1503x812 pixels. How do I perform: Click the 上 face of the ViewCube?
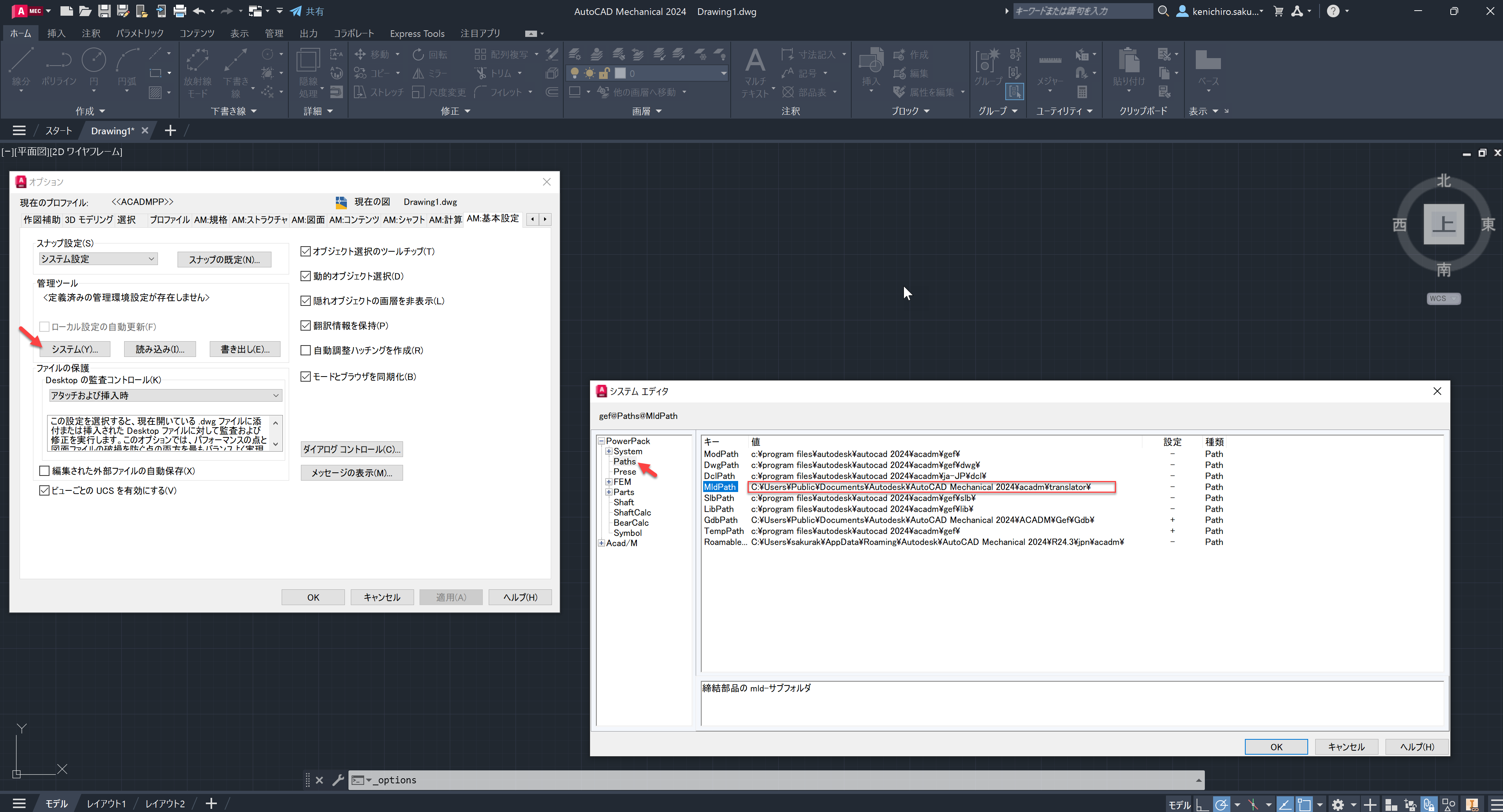(1444, 224)
